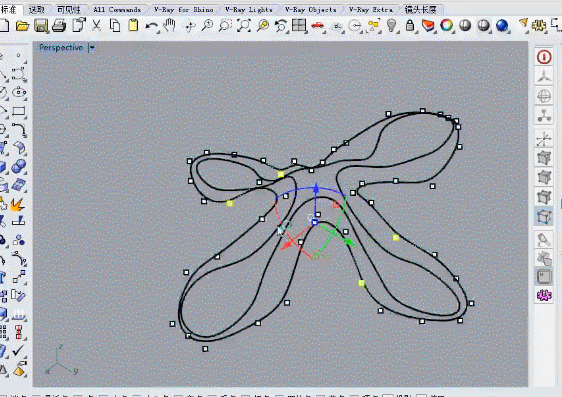Click the Explode tool icon
This screenshot has height=397, width=562.
[17, 204]
